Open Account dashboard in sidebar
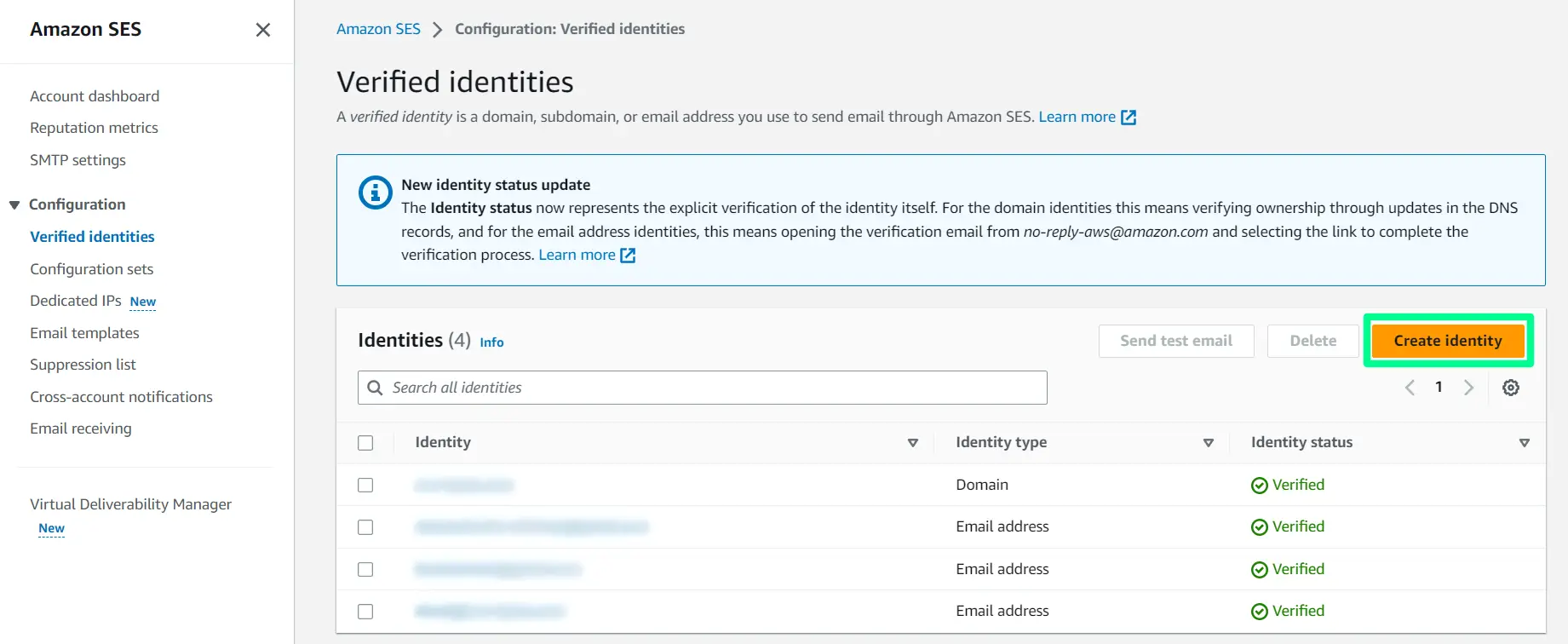This screenshot has height=644, width=1568. (x=95, y=96)
